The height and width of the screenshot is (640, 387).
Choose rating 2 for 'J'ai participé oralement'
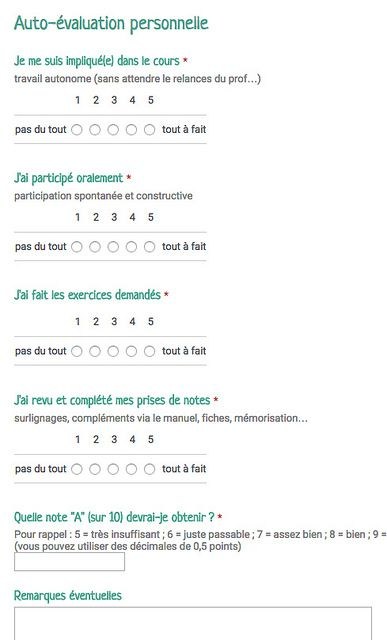coord(95,247)
